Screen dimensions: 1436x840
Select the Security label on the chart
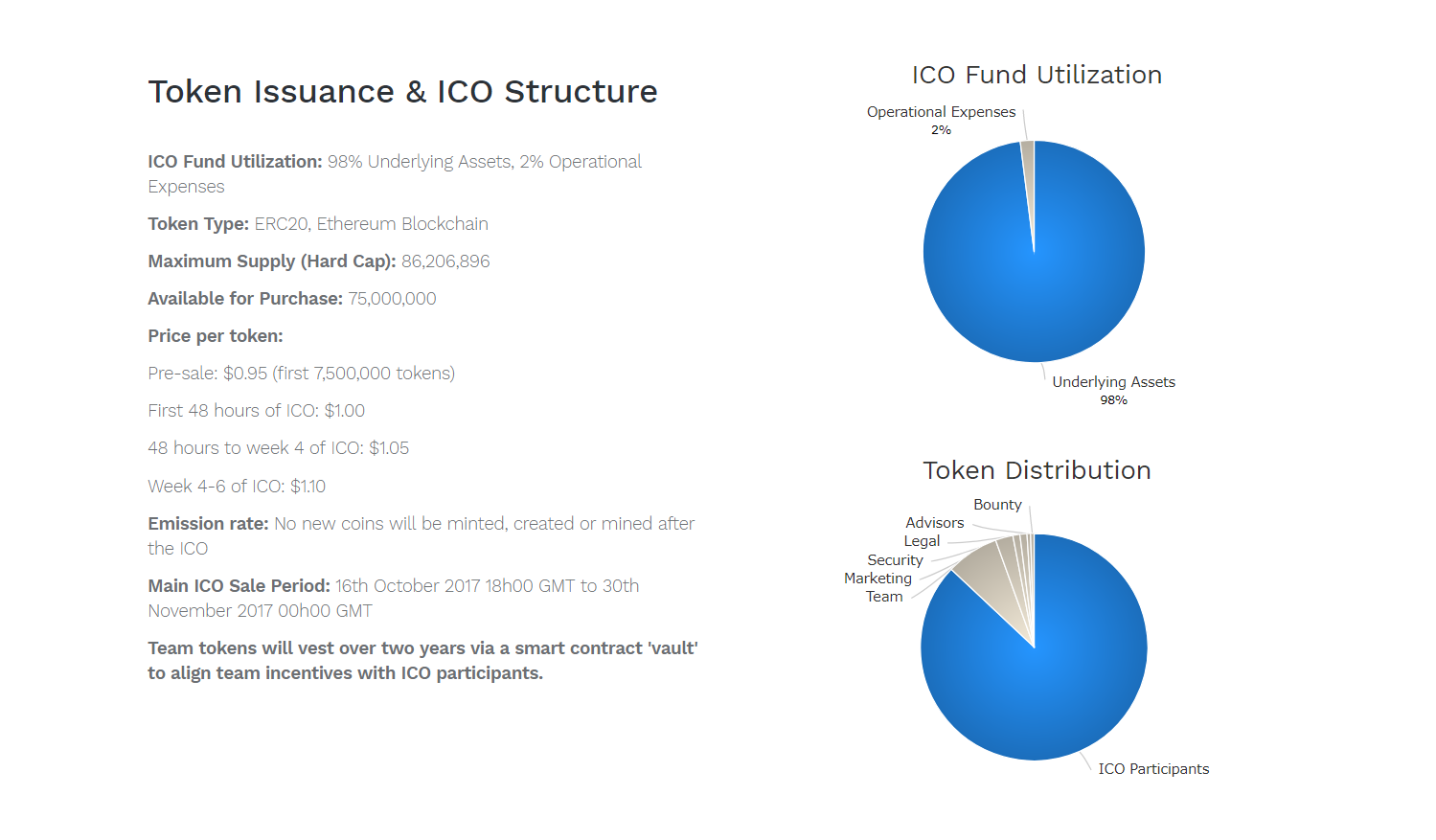895,560
